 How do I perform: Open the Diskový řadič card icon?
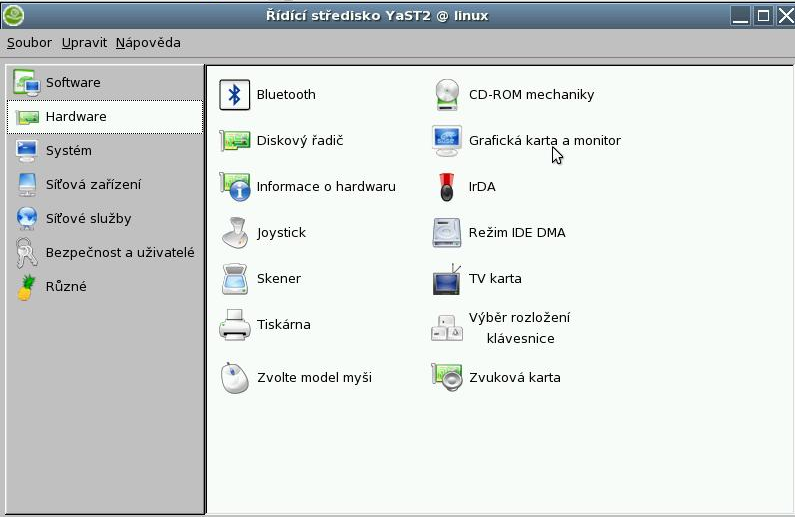(235, 140)
